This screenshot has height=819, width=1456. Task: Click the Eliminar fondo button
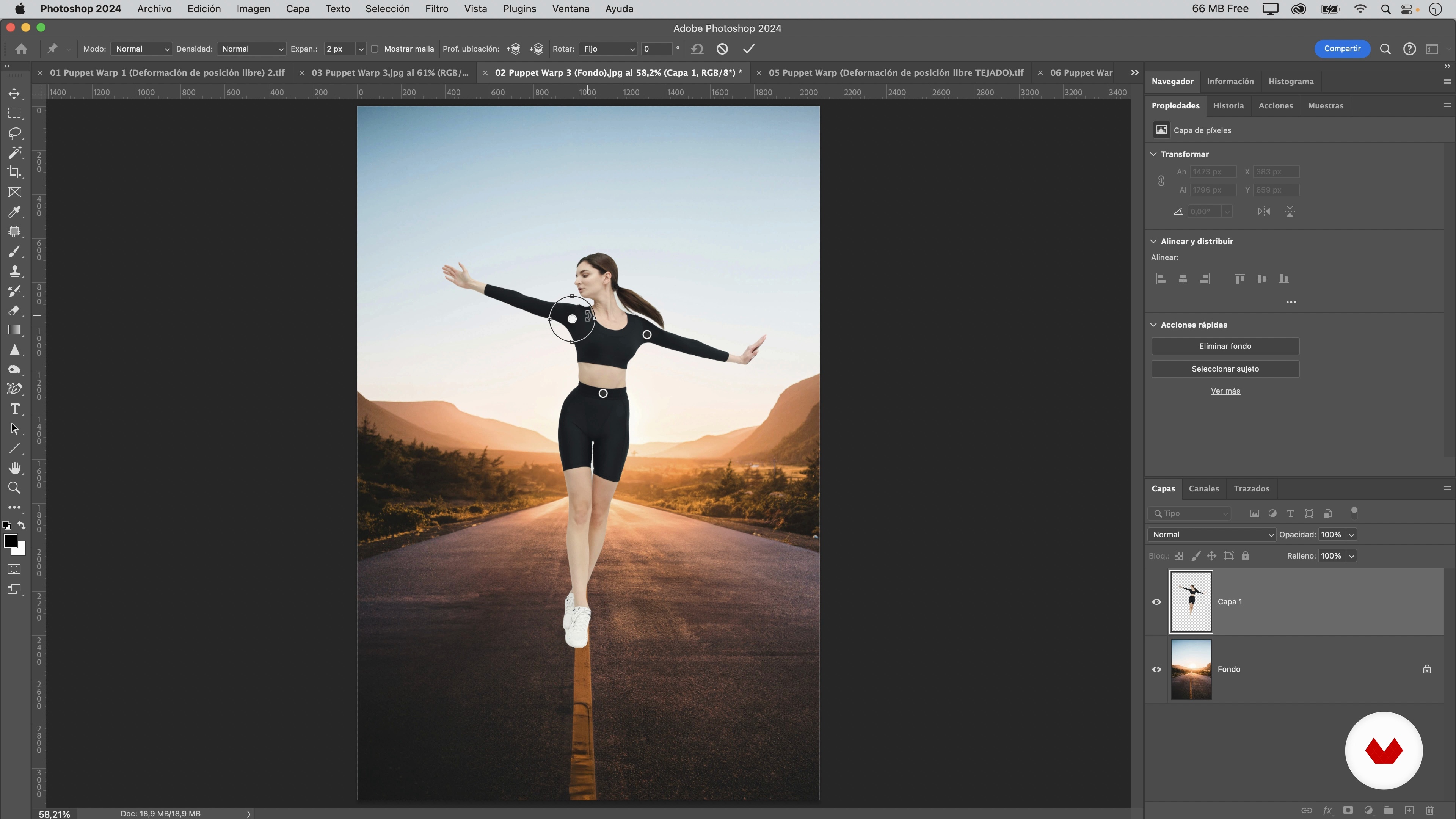tap(1225, 346)
